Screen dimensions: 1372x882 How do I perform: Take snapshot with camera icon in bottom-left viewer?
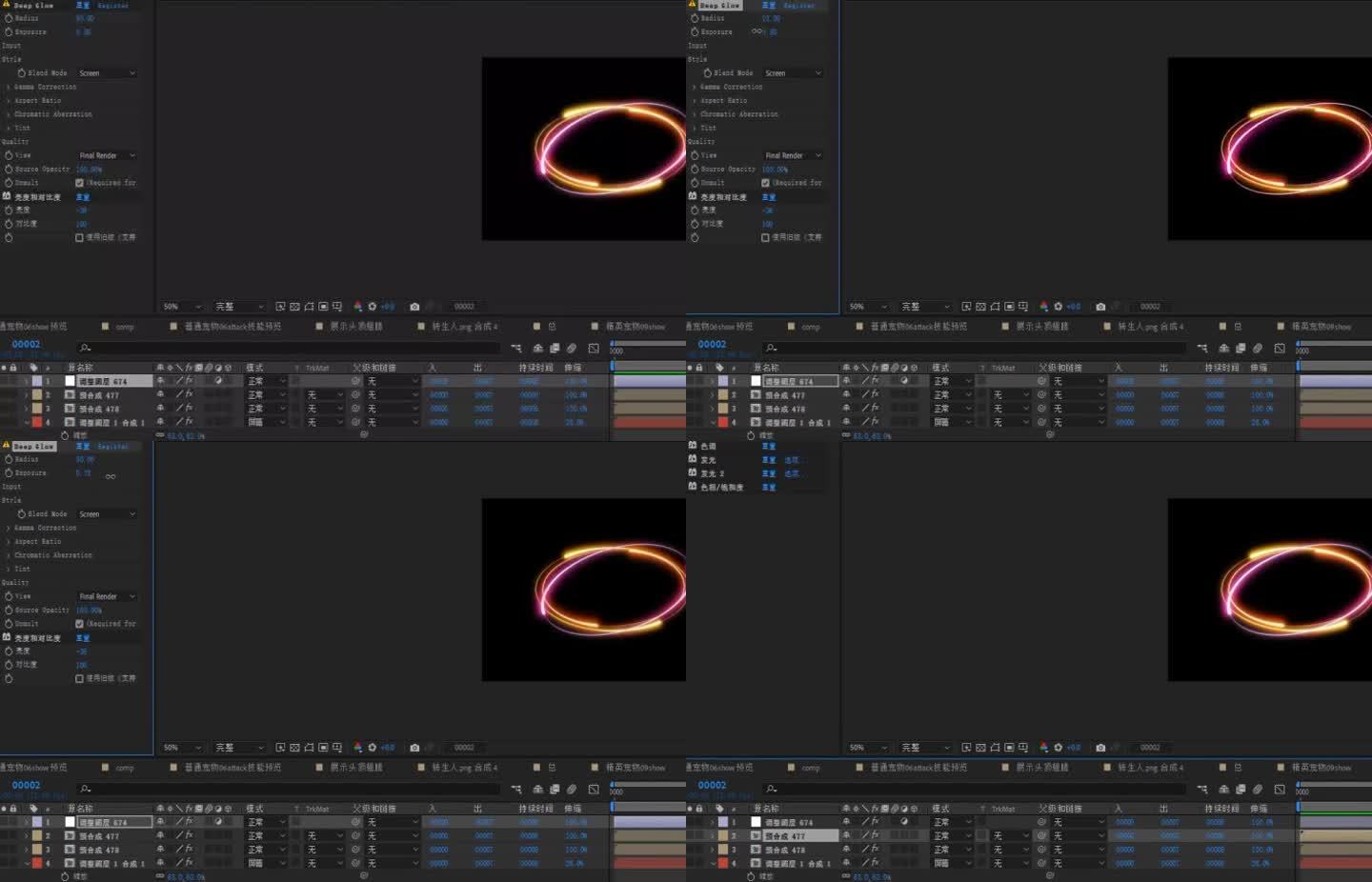[x=414, y=748]
